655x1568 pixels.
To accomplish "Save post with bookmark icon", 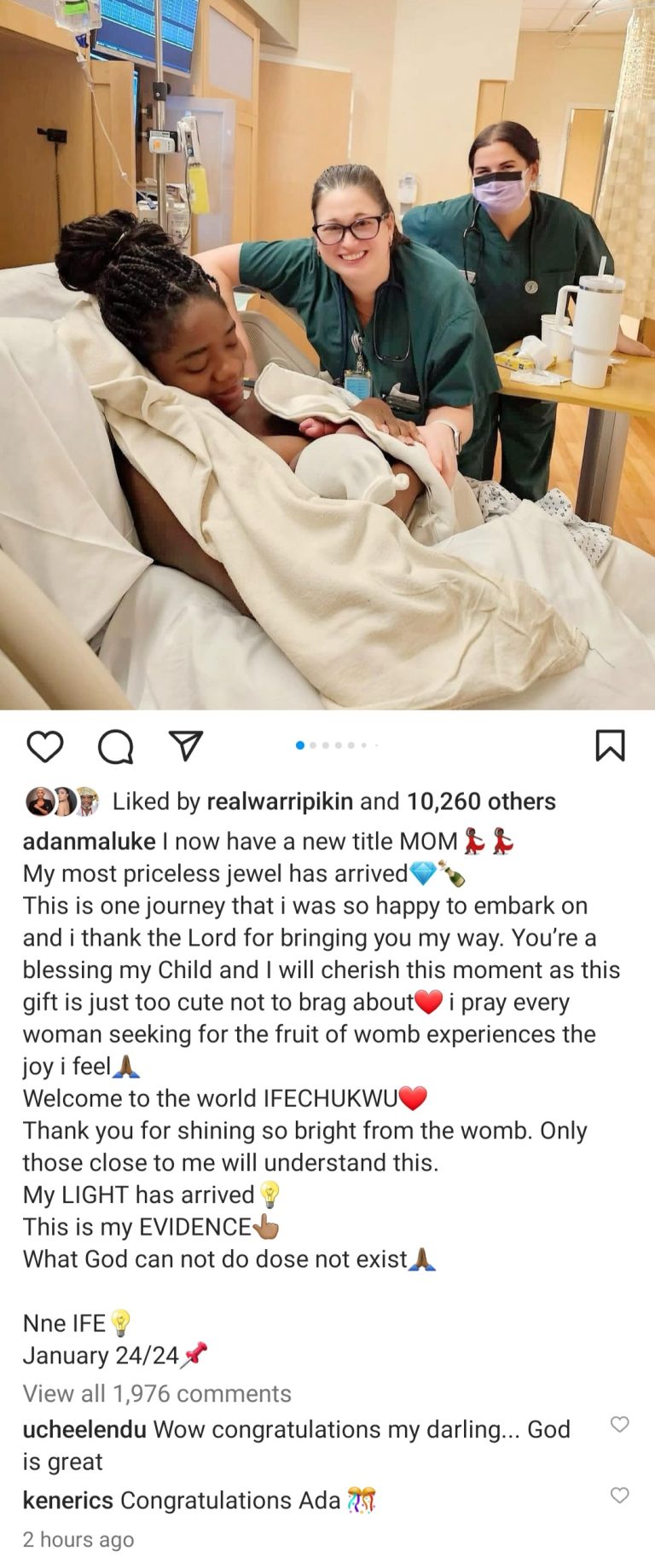I will click(x=610, y=745).
